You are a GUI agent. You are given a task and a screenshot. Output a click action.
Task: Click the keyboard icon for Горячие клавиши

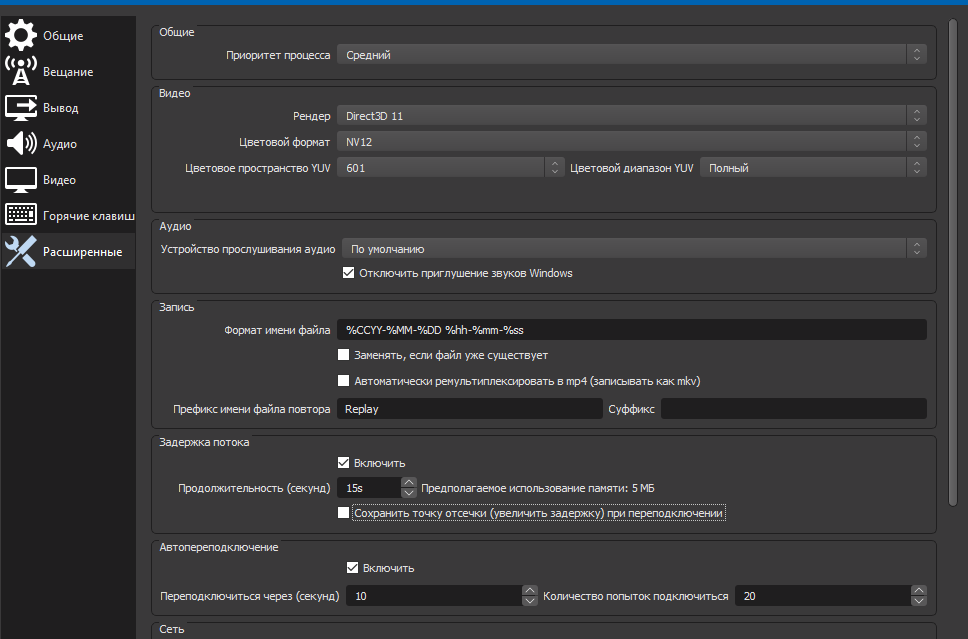21,215
